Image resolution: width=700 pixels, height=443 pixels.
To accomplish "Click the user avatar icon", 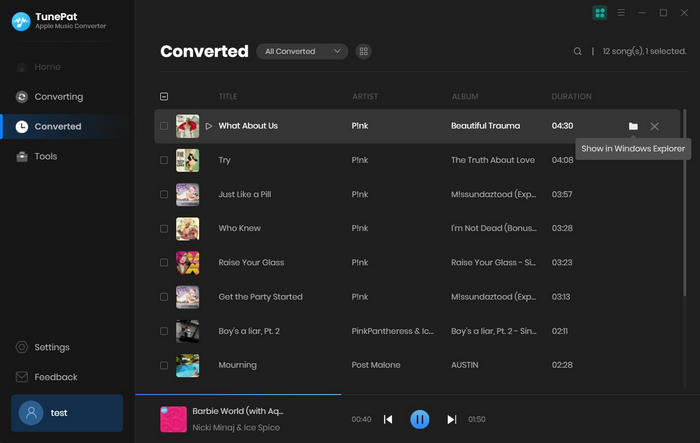I will point(31,413).
